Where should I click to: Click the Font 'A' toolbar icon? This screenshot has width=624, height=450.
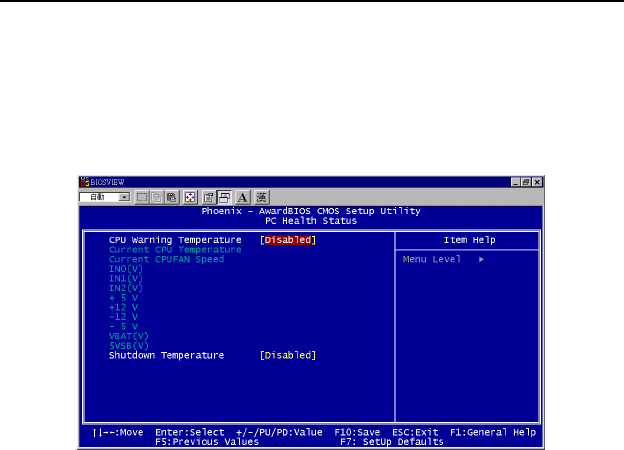[x=242, y=197]
